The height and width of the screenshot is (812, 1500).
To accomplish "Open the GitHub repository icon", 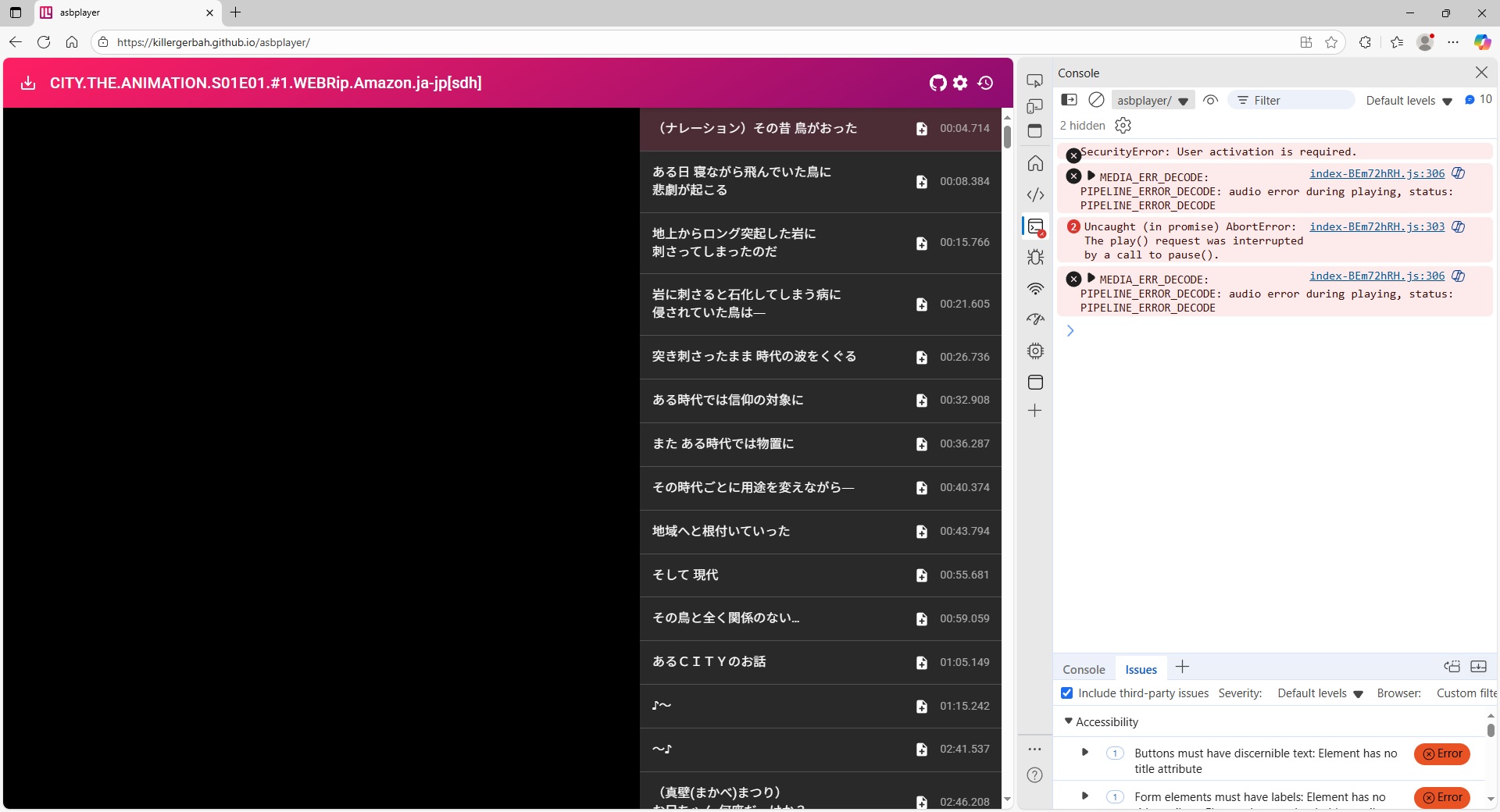I will click(937, 83).
